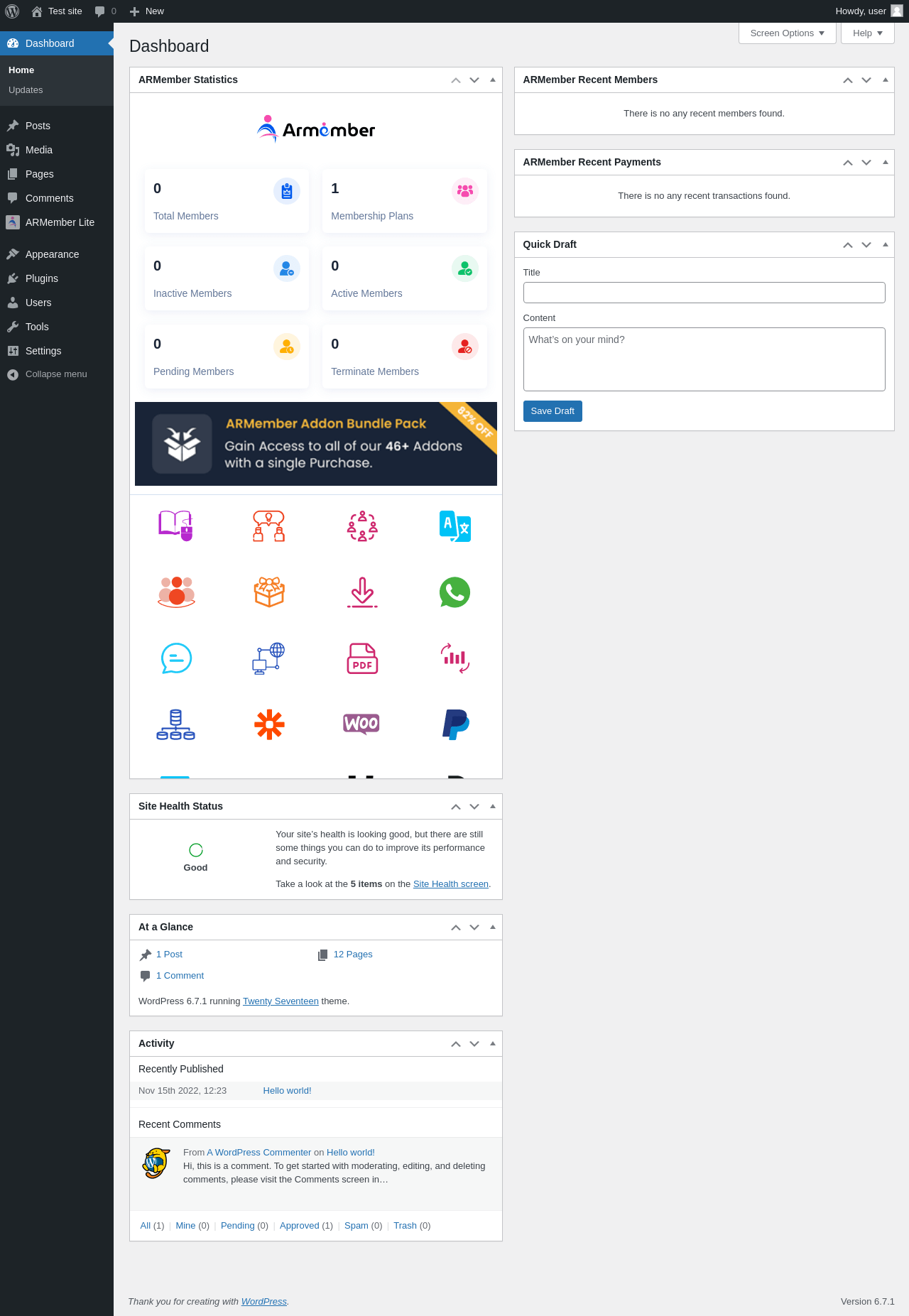The image size is (909, 1316).
Task: Click the Active Members green icon
Action: (x=465, y=268)
